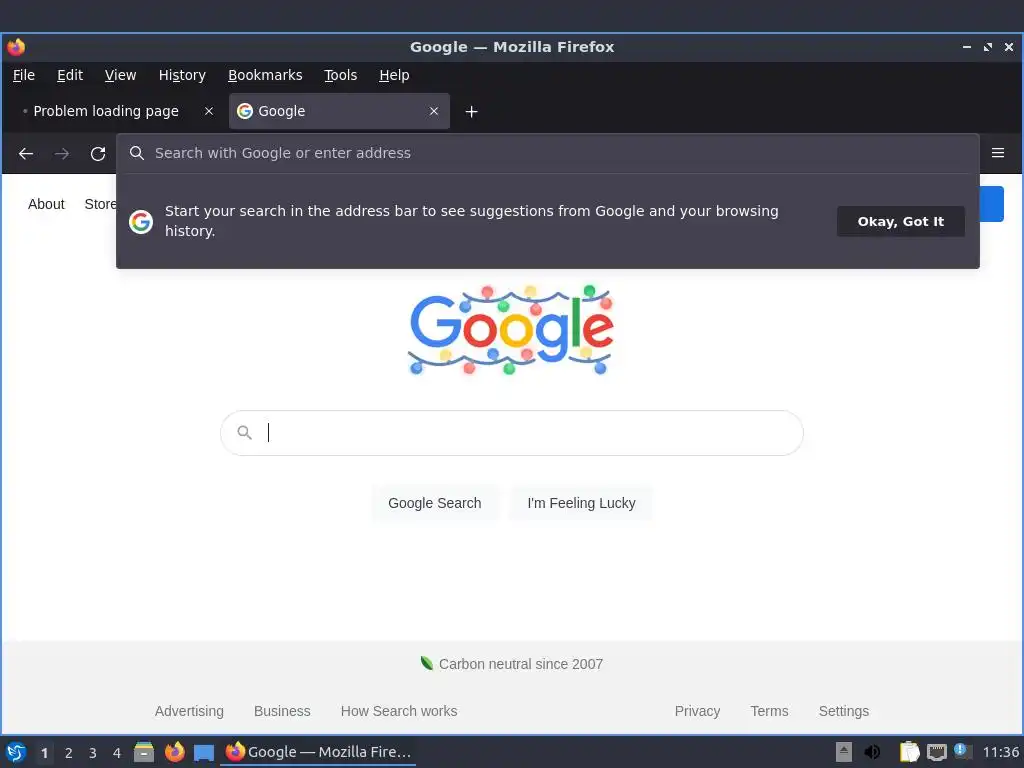This screenshot has width=1024, height=768.
Task: Open the Help menu
Action: click(x=394, y=75)
